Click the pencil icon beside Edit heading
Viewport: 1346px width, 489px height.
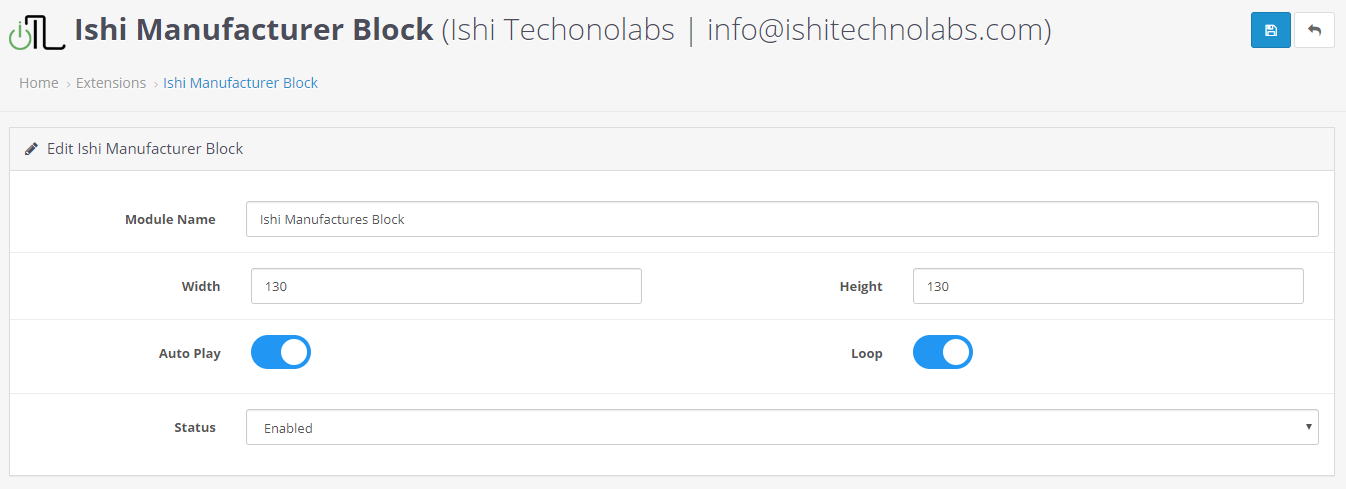coord(31,149)
